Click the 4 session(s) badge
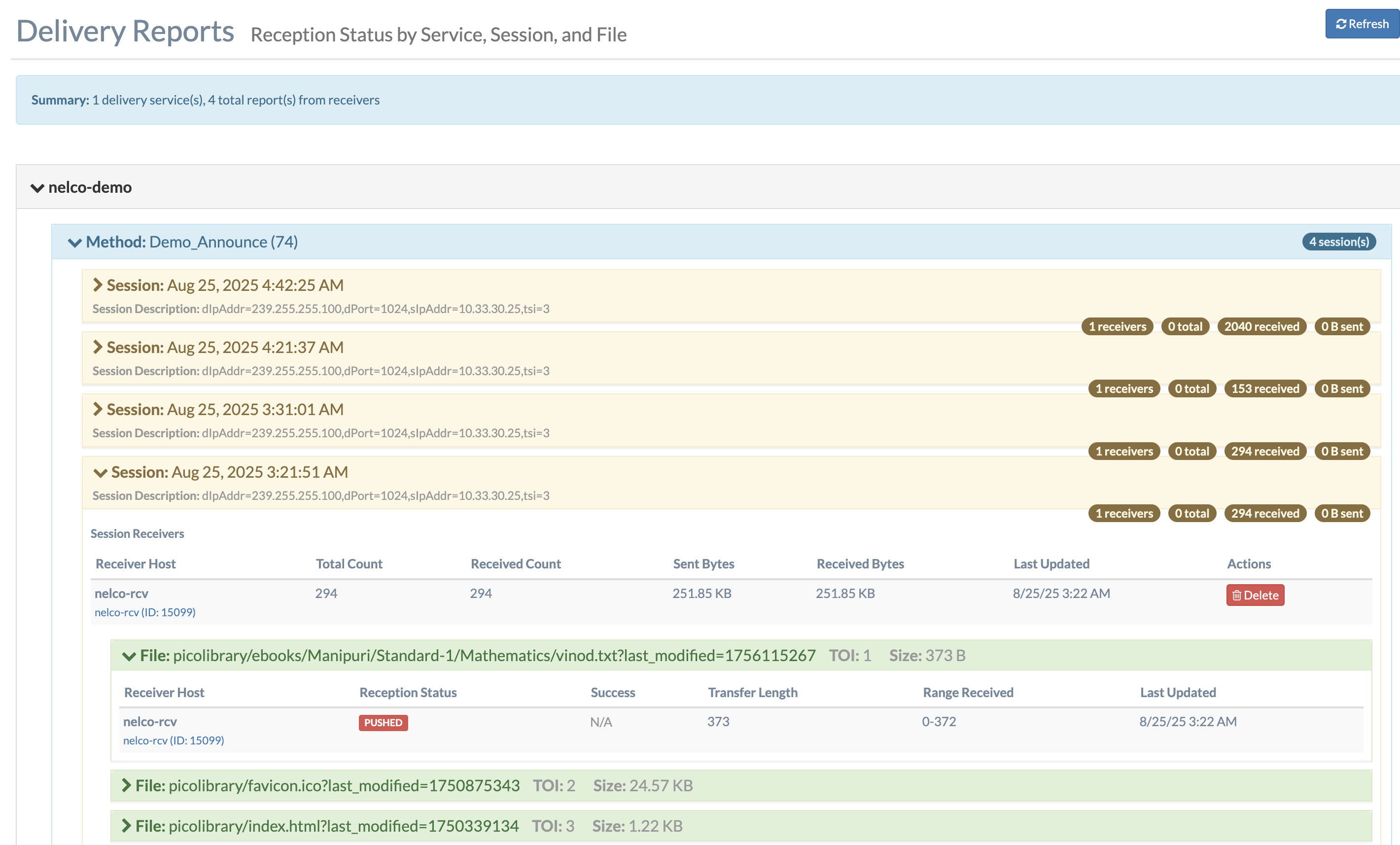 point(1339,242)
